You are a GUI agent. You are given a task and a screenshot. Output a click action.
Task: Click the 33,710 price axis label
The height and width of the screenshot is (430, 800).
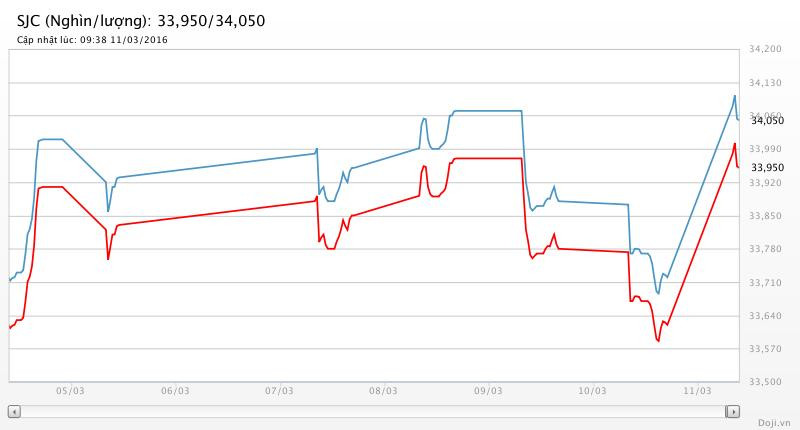click(x=765, y=283)
